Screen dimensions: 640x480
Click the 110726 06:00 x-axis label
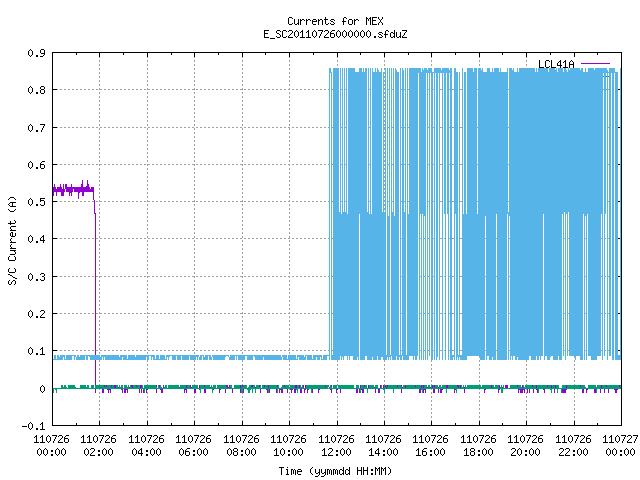(x=193, y=446)
